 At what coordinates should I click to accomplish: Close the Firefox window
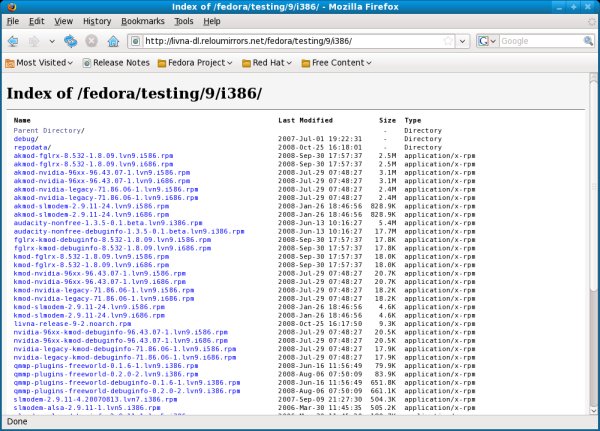click(x=588, y=7)
